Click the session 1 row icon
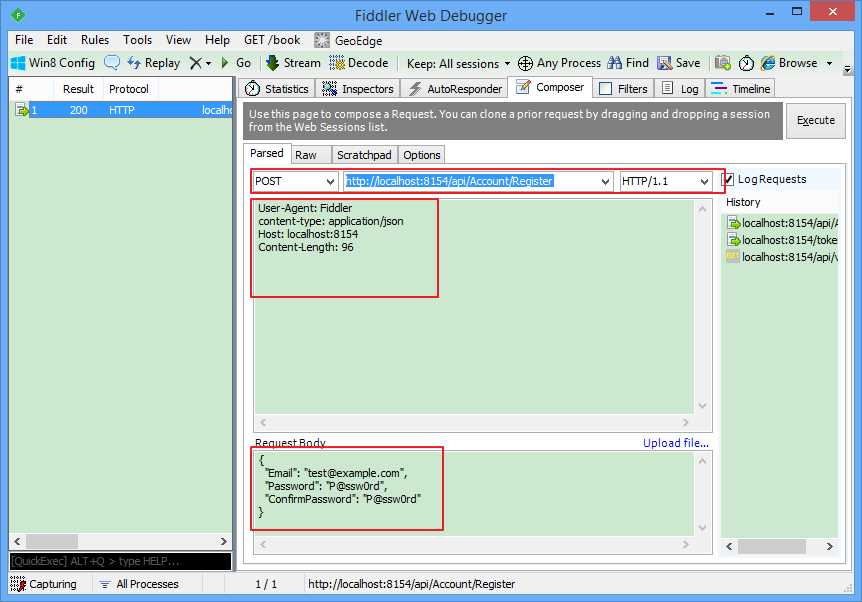Viewport: 862px width, 602px height. 22,110
